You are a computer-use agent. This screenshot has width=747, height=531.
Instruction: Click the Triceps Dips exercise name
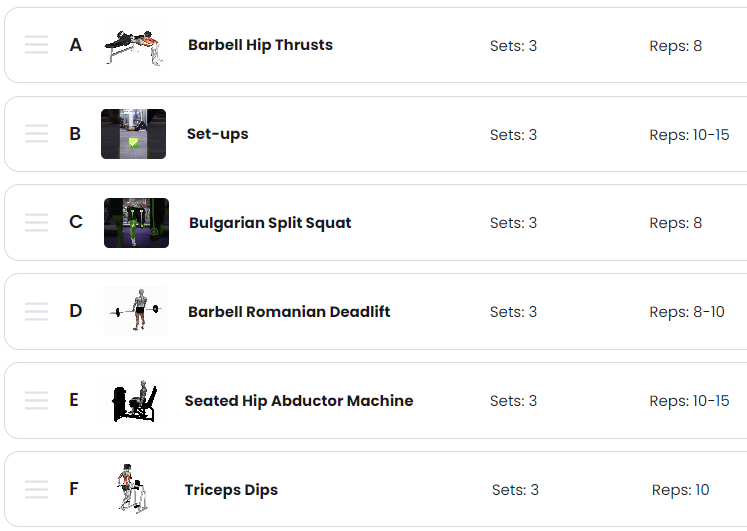[x=231, y=490]
